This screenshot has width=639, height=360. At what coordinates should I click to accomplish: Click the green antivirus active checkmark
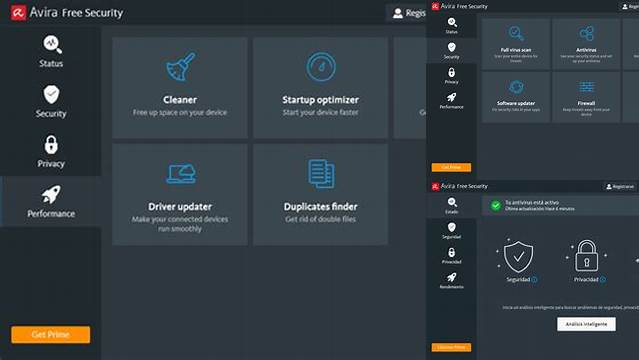point(496,205)
